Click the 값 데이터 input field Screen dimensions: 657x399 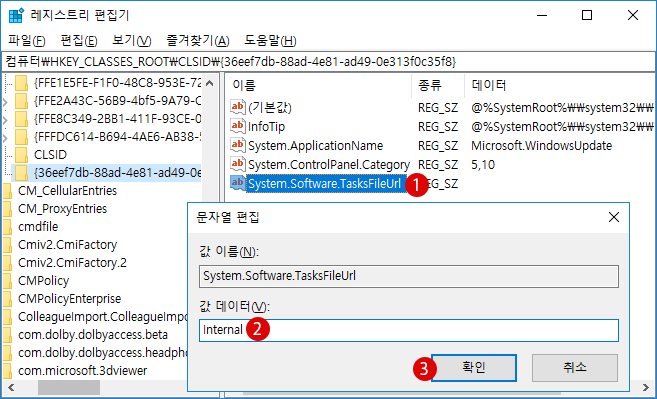pos(409,330)
